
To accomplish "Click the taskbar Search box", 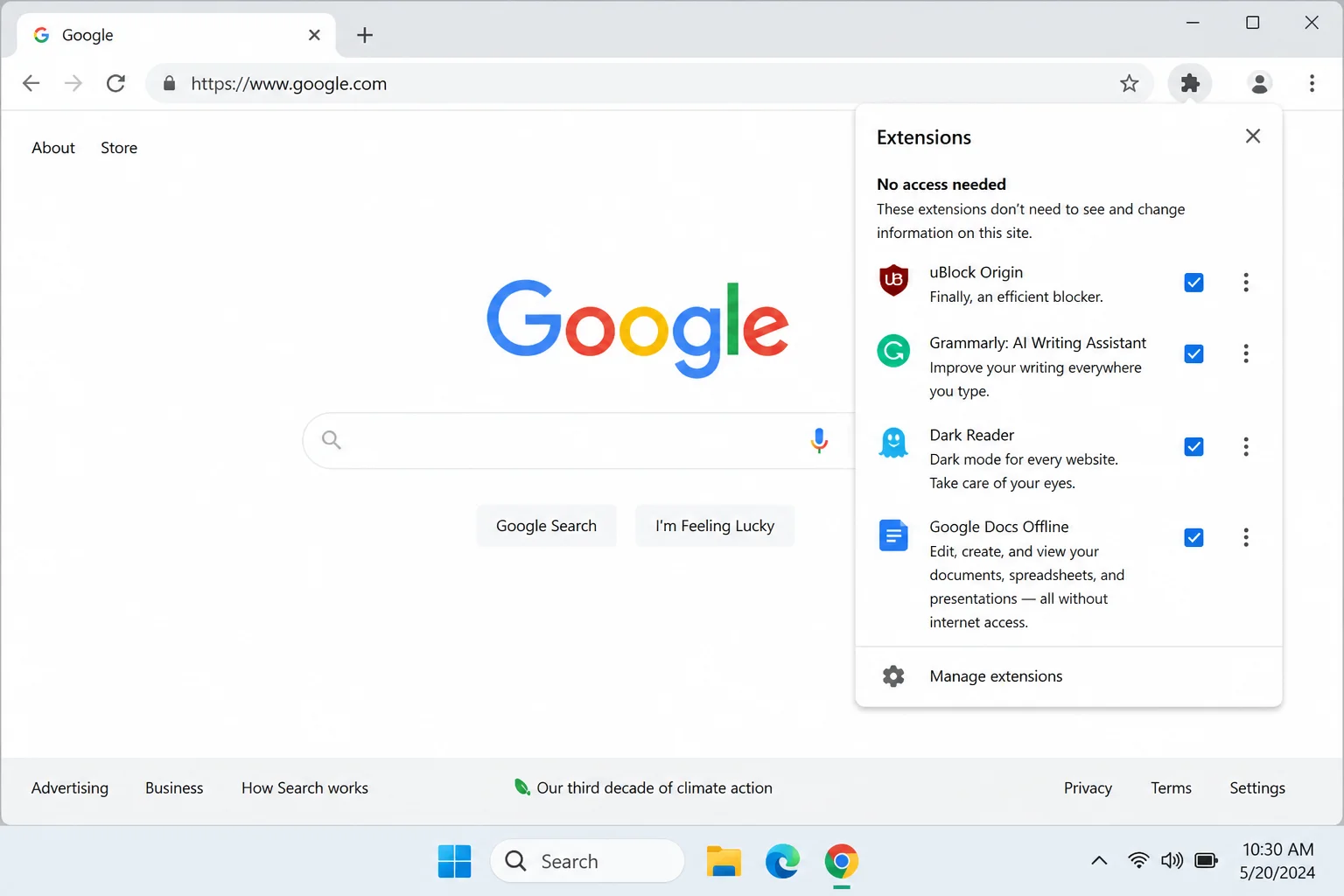I will click(x=587, y=861).
